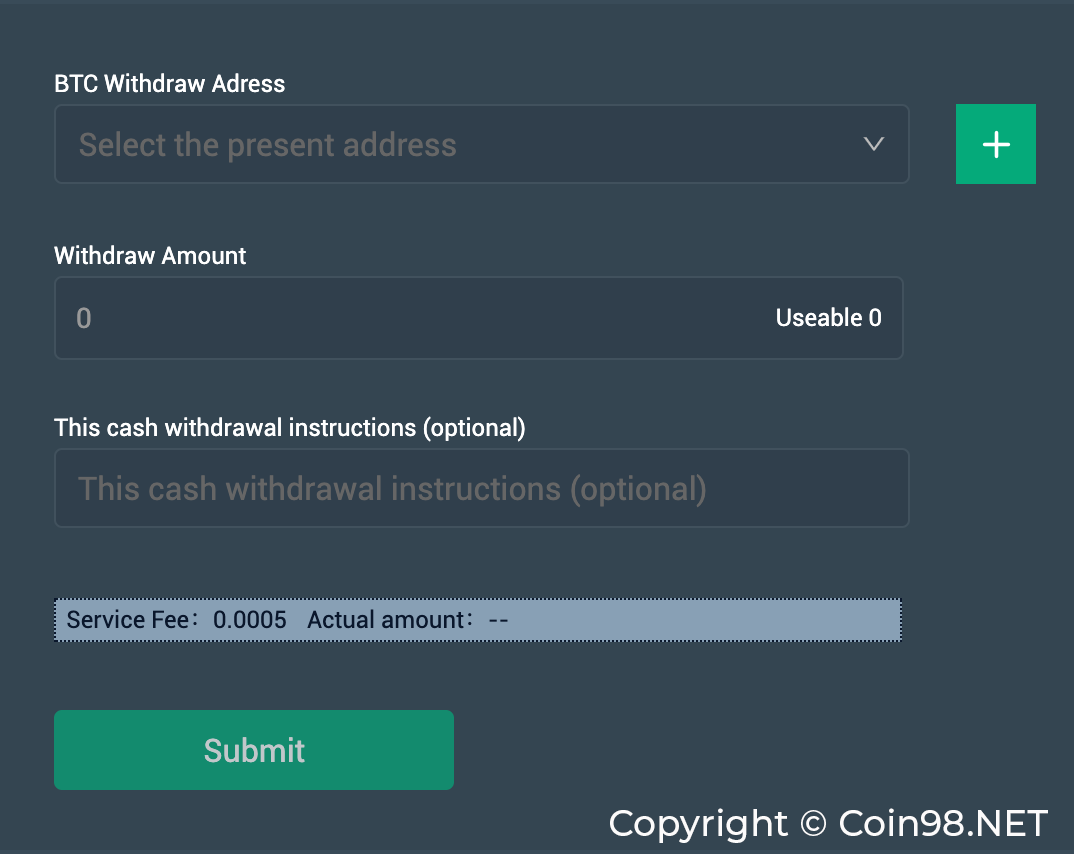Click the "Actual amount" label text
The width and height of the screenshot is (1074, 854).
coord(386,620)
